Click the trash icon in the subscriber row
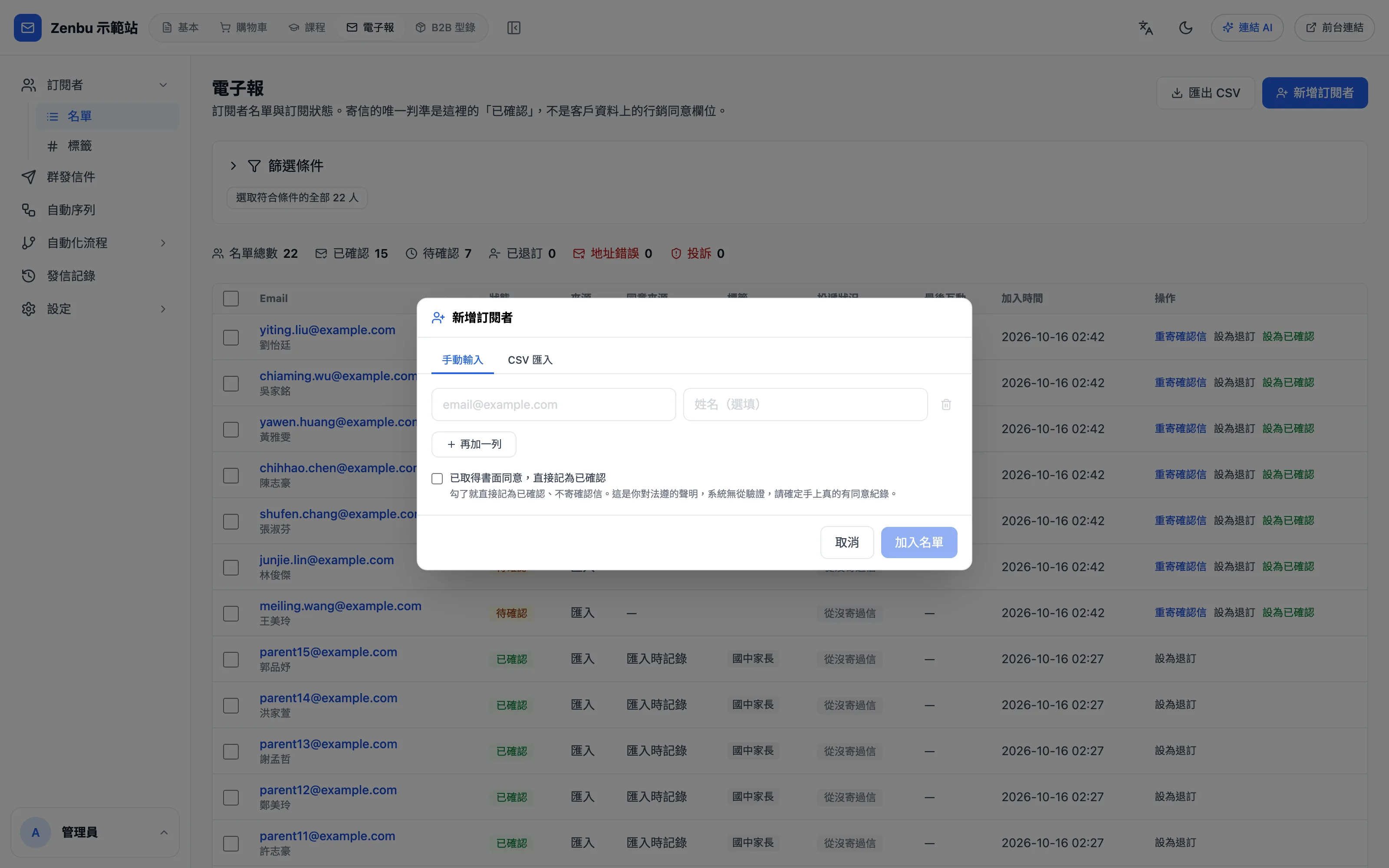Image resolution: width=1389 pixels, height=868 pixels. pyautogui.click(x=946, y=405)
